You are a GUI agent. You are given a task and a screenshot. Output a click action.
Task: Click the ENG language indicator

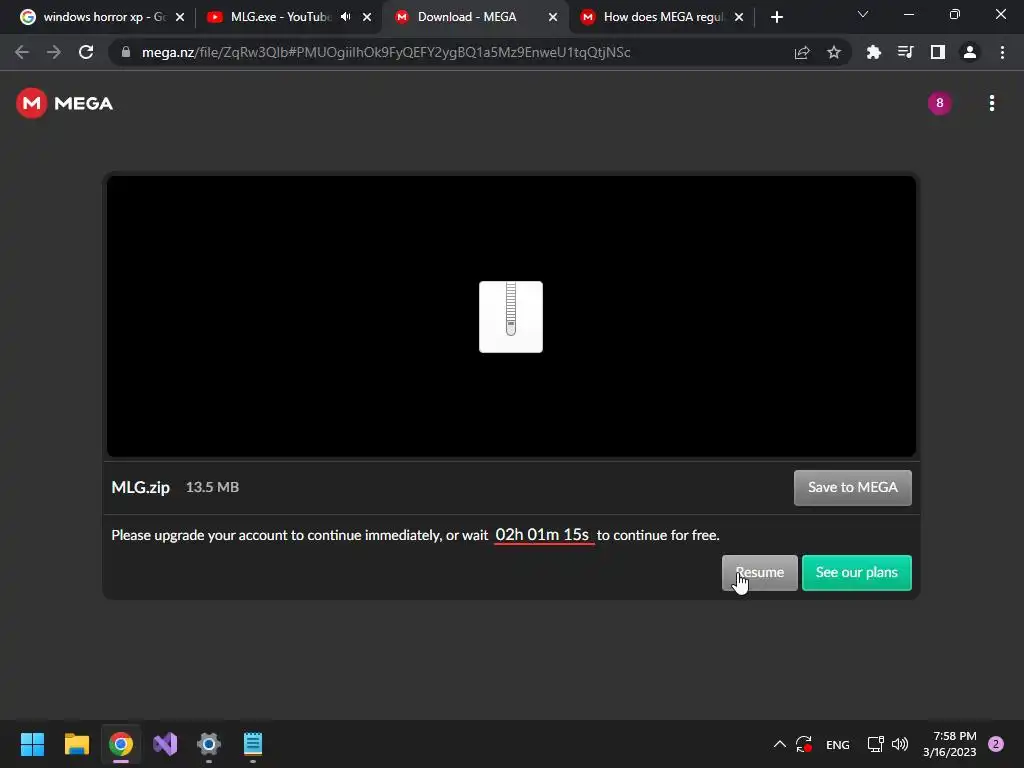pyautogui.click(x=837, y=744)
